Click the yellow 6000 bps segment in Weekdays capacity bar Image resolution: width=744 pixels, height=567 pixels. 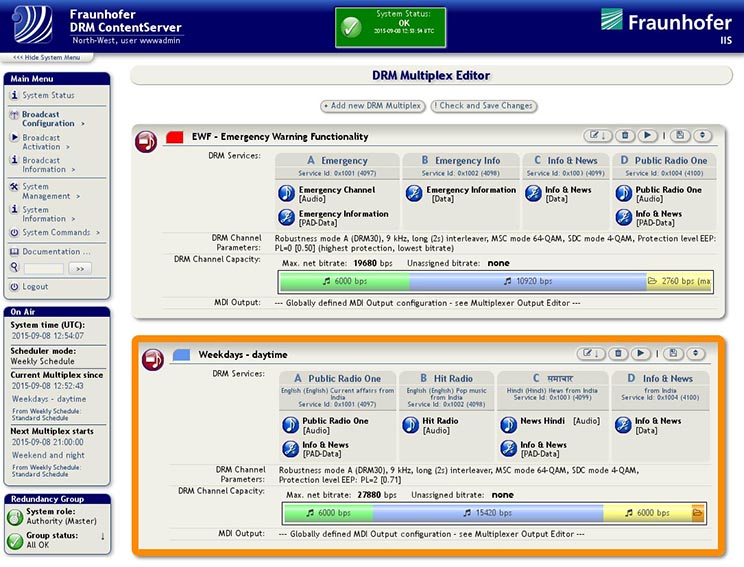click(x=648, y=513)
